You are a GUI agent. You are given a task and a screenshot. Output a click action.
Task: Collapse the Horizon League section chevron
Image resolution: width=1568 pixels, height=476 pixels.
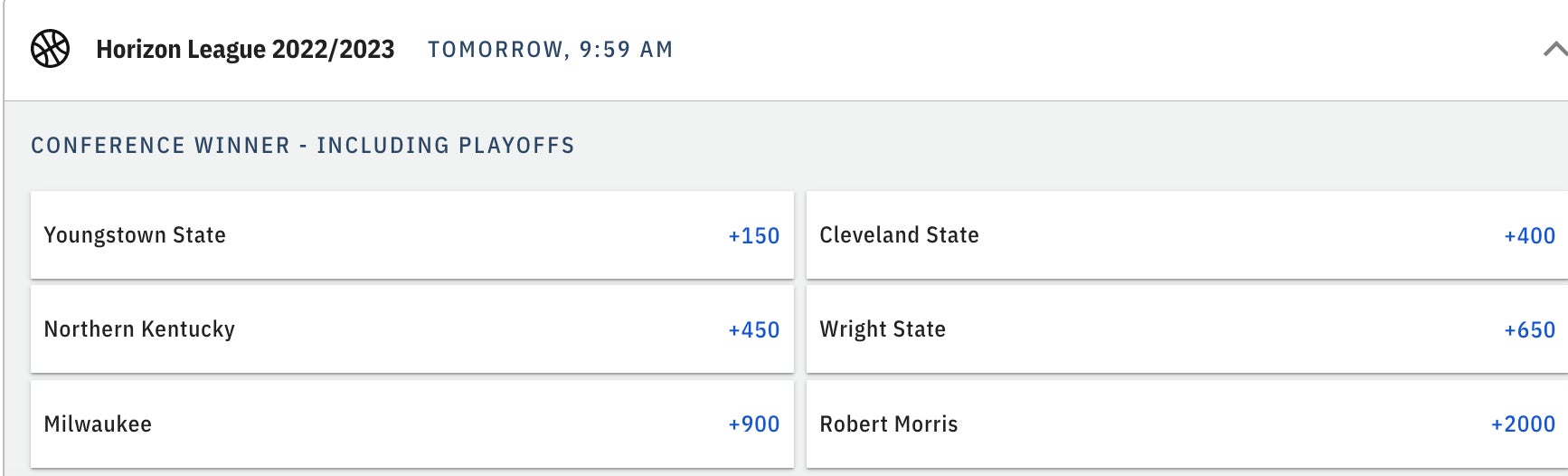[x=1554, y=49]
